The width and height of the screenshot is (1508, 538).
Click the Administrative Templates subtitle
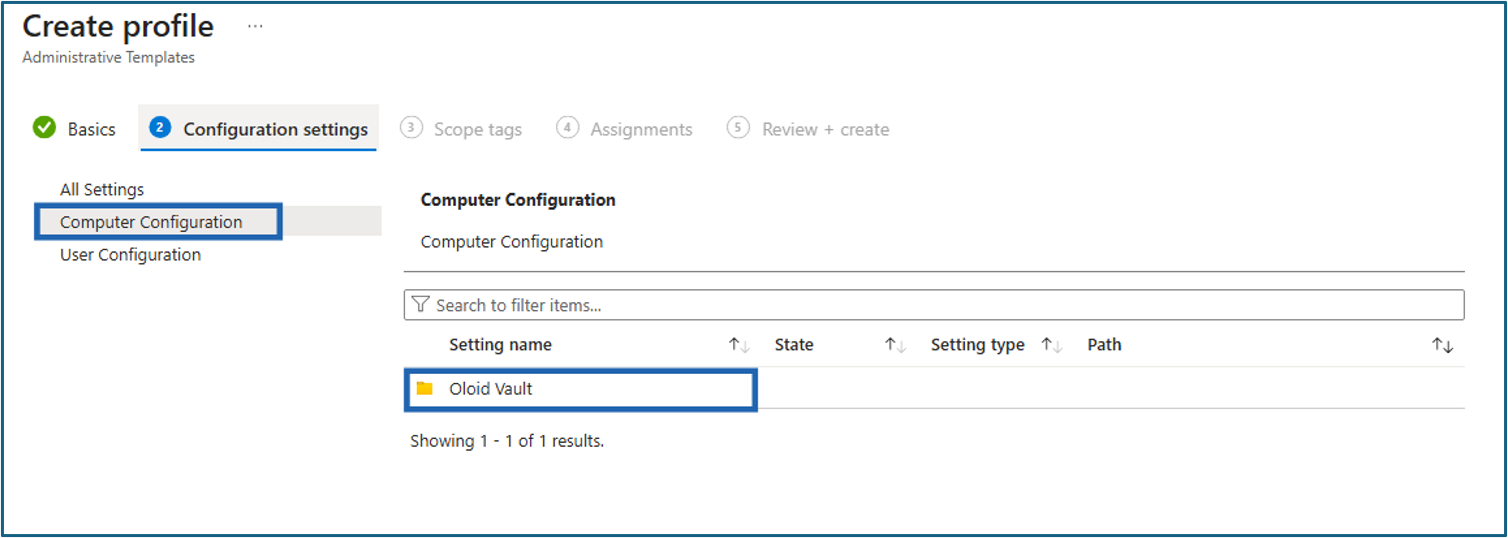pos(108,58)
